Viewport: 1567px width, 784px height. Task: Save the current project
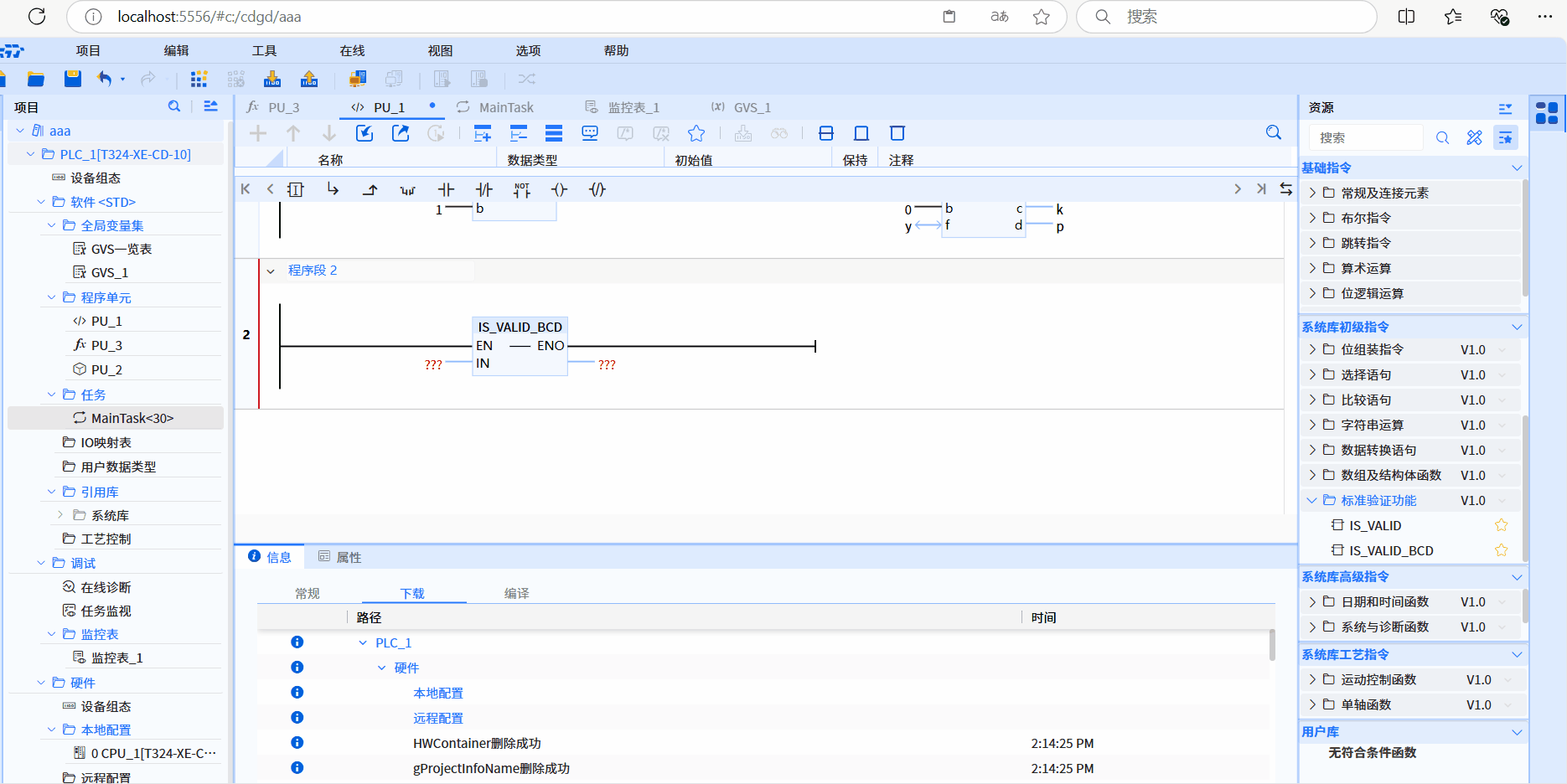coord(72,78)
